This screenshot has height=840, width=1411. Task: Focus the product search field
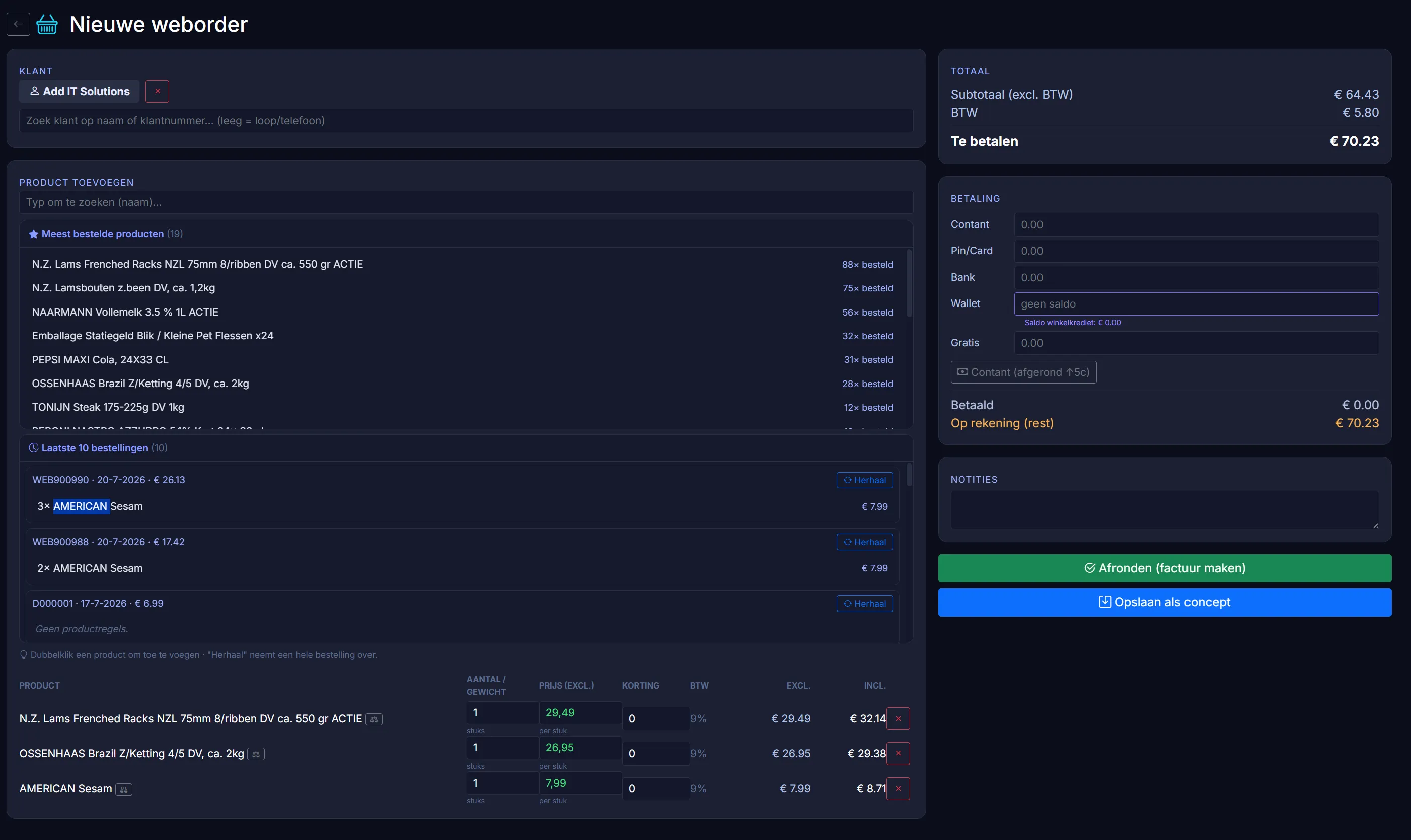[466, 202]
